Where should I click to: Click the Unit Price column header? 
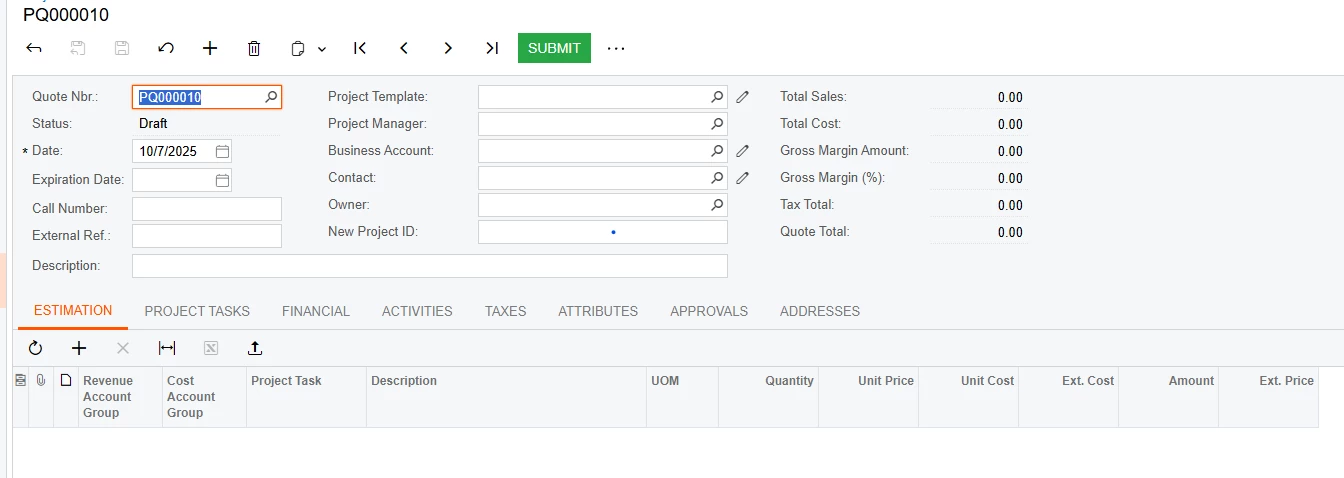pyautogui.click(x=868, y=397)
